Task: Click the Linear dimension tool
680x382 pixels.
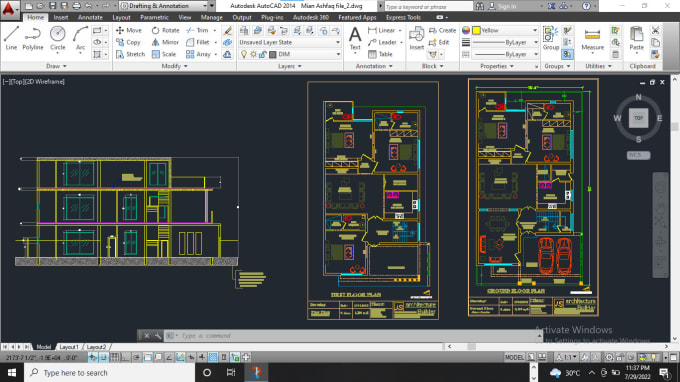Action: coord(382,30)
